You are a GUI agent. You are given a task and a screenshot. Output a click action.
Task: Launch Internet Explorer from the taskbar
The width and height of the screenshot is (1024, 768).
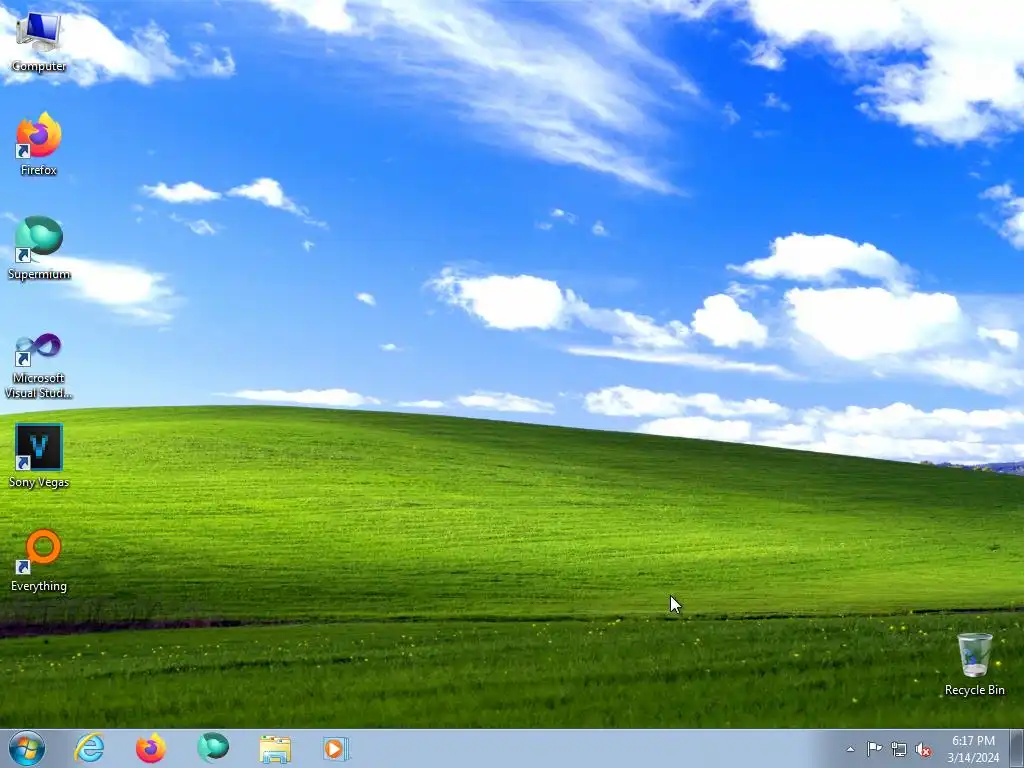click(89, 748)
